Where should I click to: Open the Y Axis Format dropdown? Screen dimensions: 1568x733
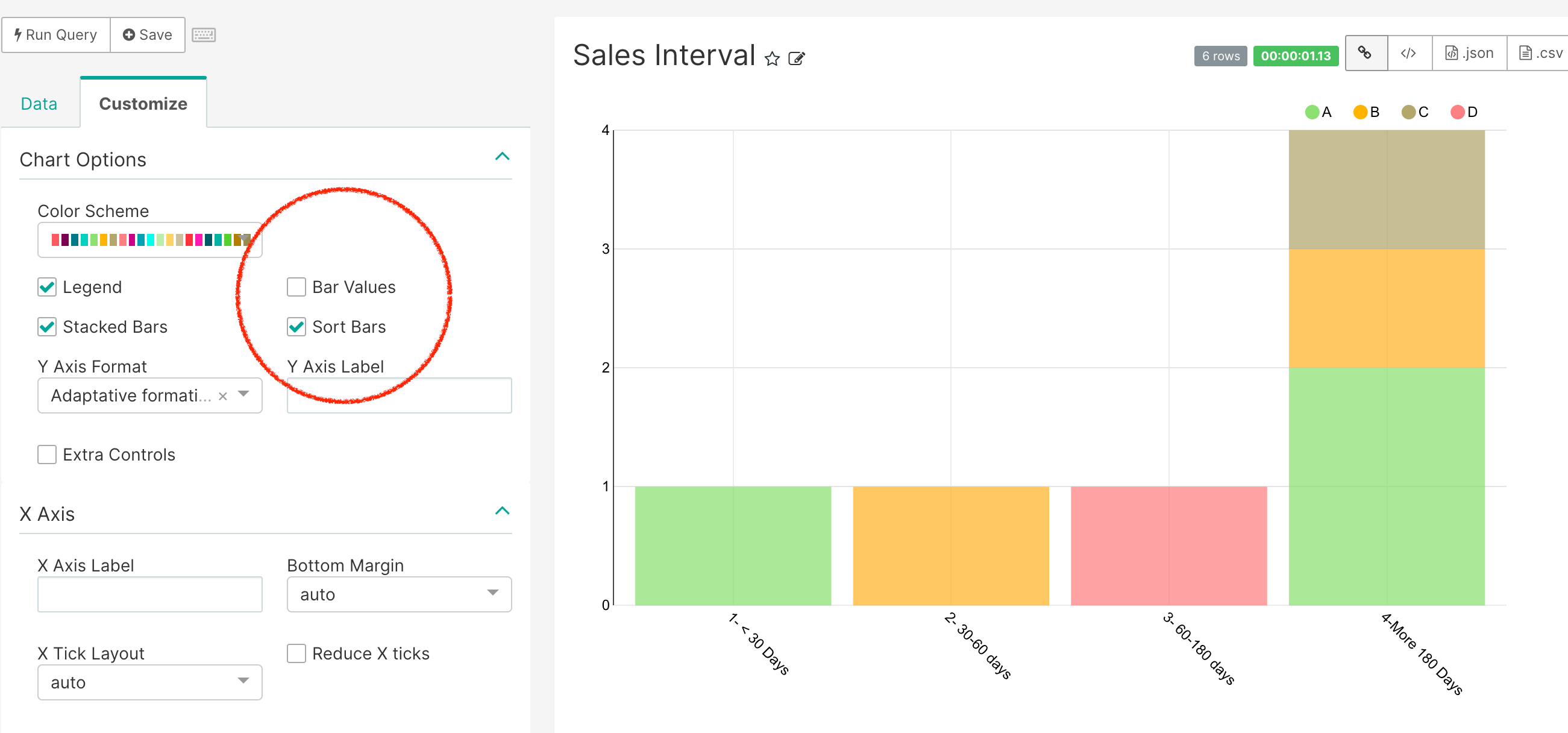click(243, 395)
